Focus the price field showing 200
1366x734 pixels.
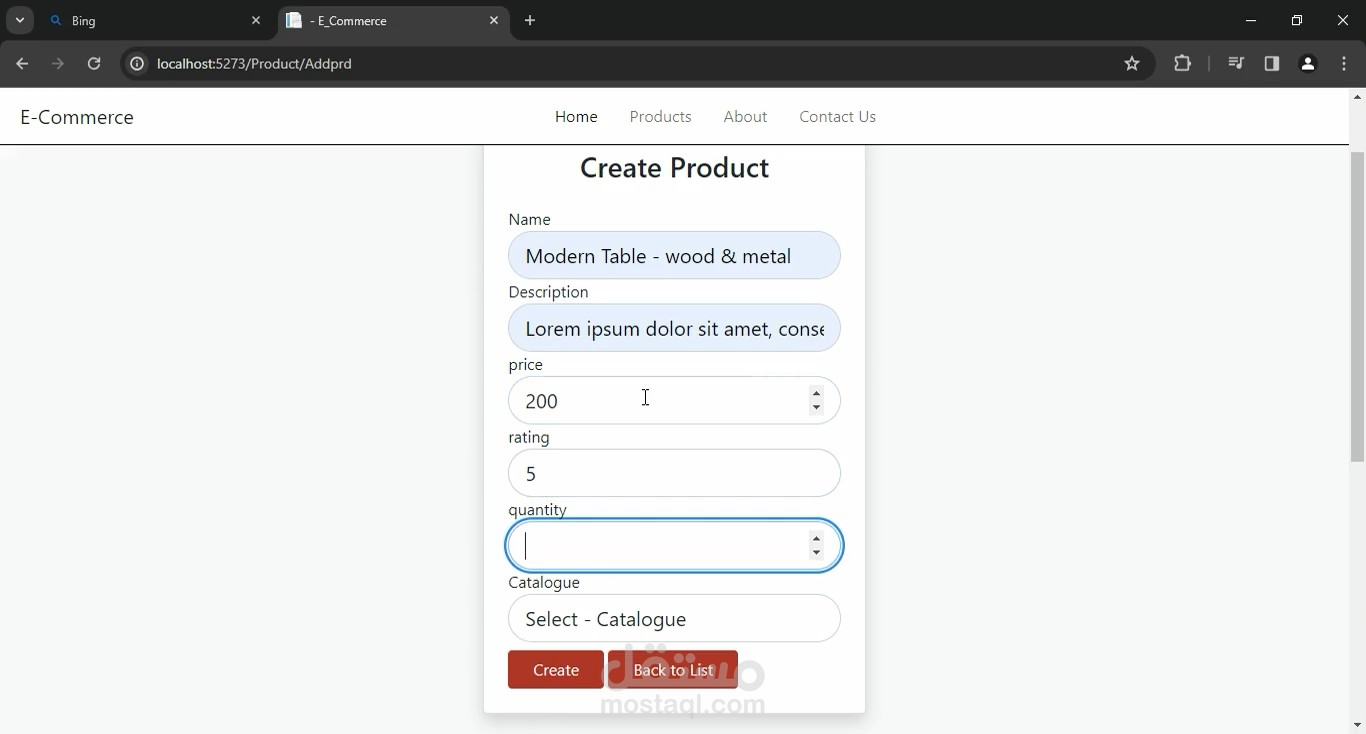point(674,401)
